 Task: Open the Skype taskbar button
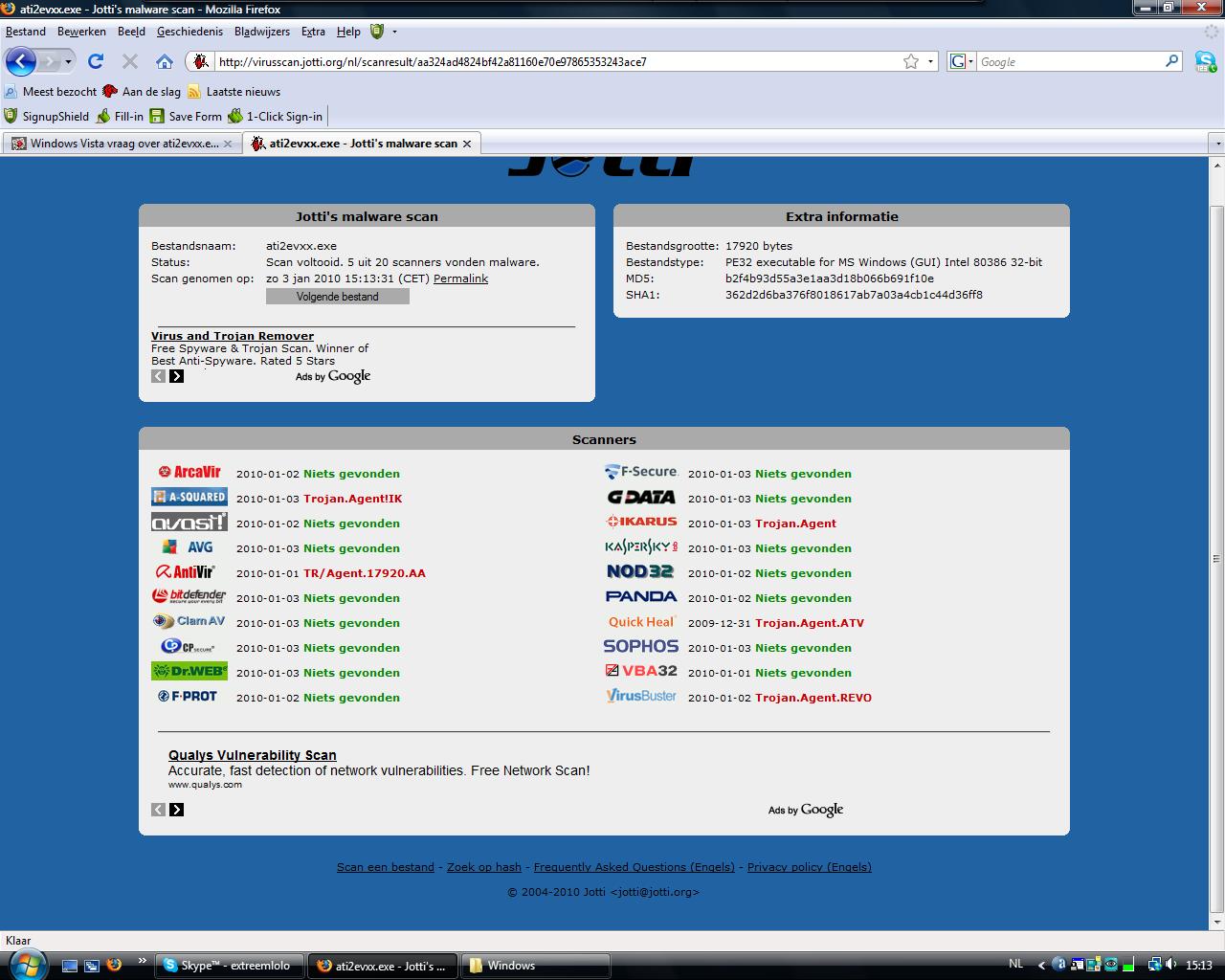tap(231, 966)
